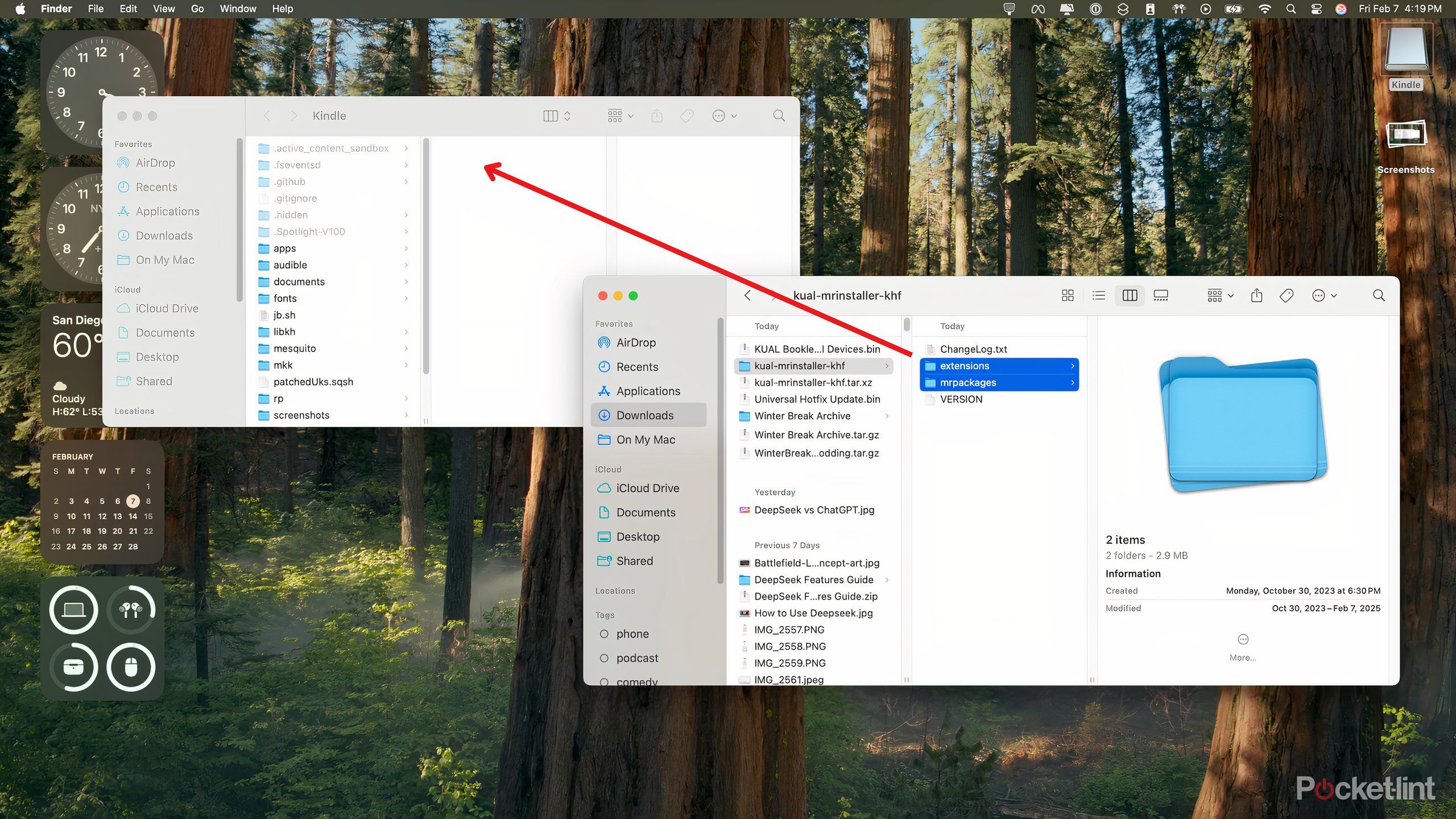Click Wi-Fi status icon in menu bar
The height and width of the screenshot is (819, 1456).
[x=1265, y=9]
